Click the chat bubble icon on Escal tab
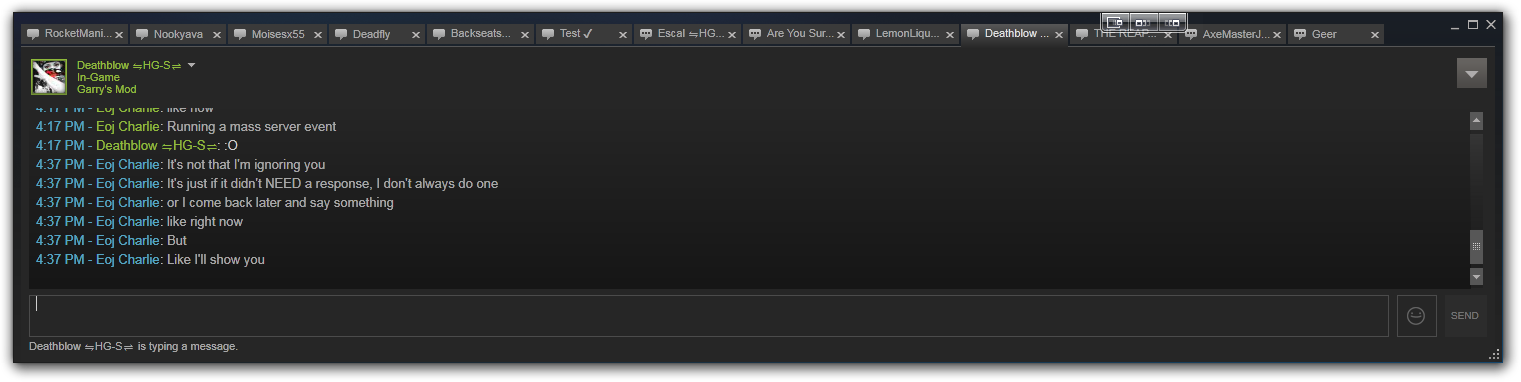This screenshot has width=1521, height=382. coord(646,34)
